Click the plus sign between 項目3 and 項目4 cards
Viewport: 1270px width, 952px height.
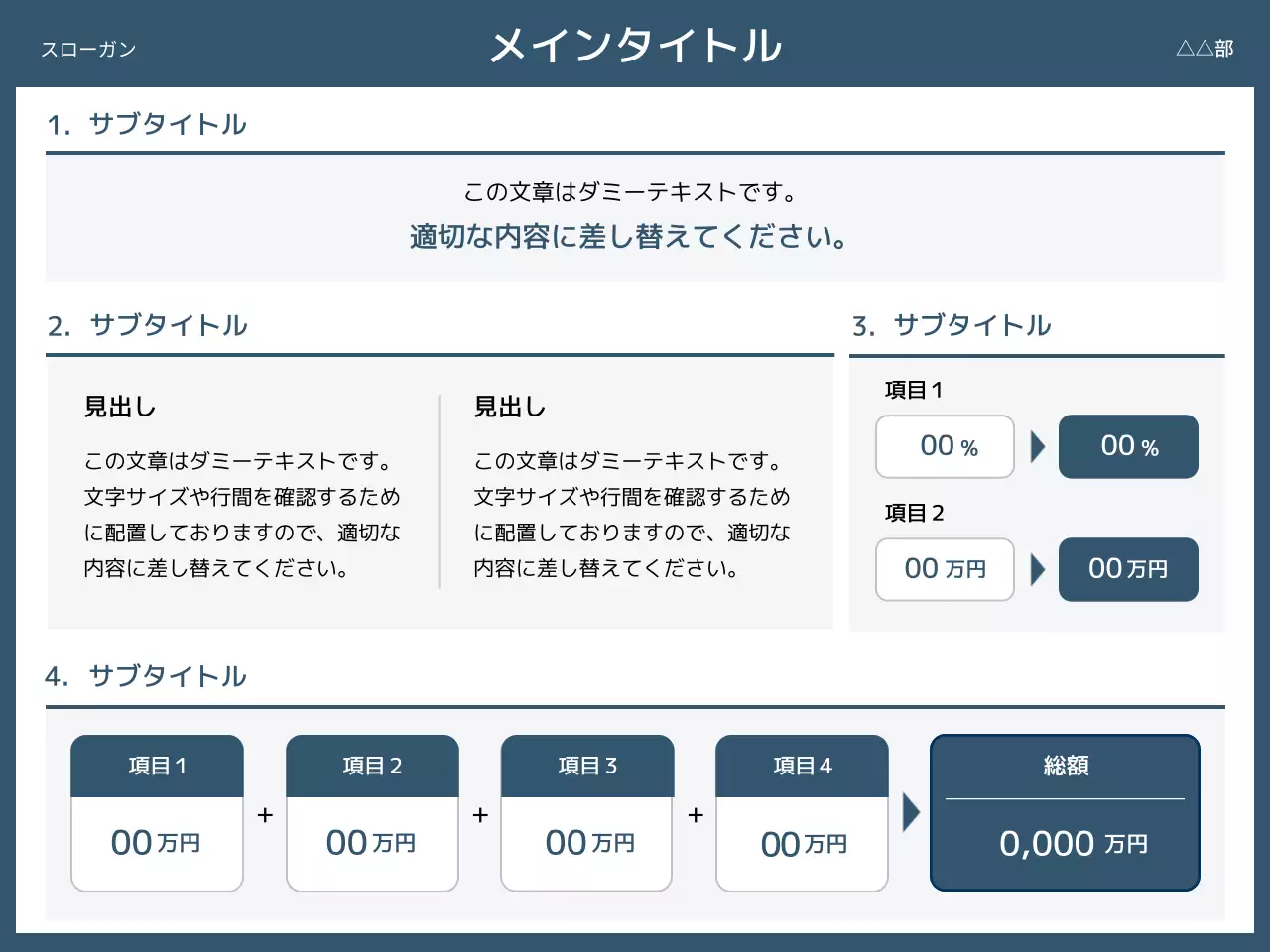[696, 815]
